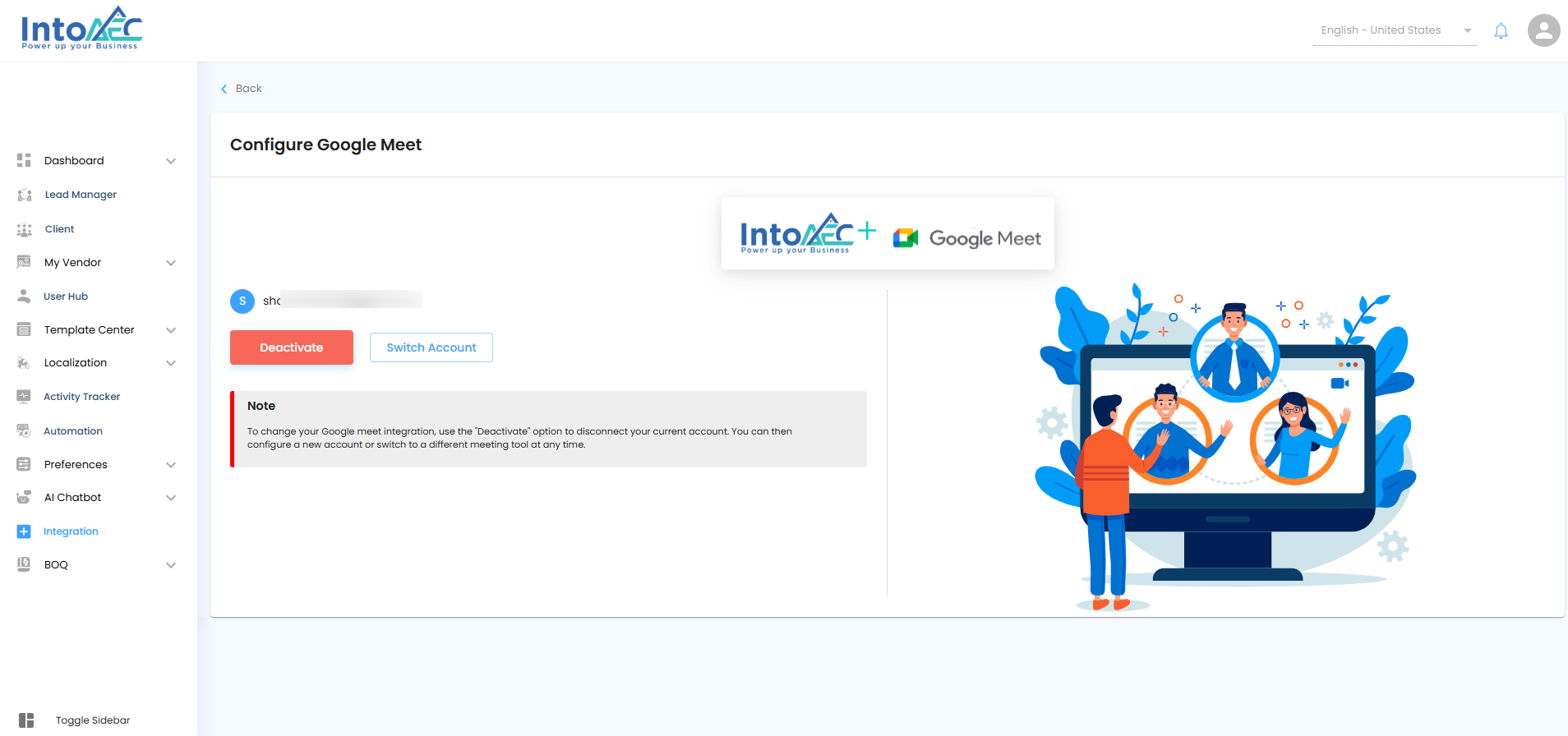Click the Template Center icon
1568x736 pixels.
click(24, 329)
